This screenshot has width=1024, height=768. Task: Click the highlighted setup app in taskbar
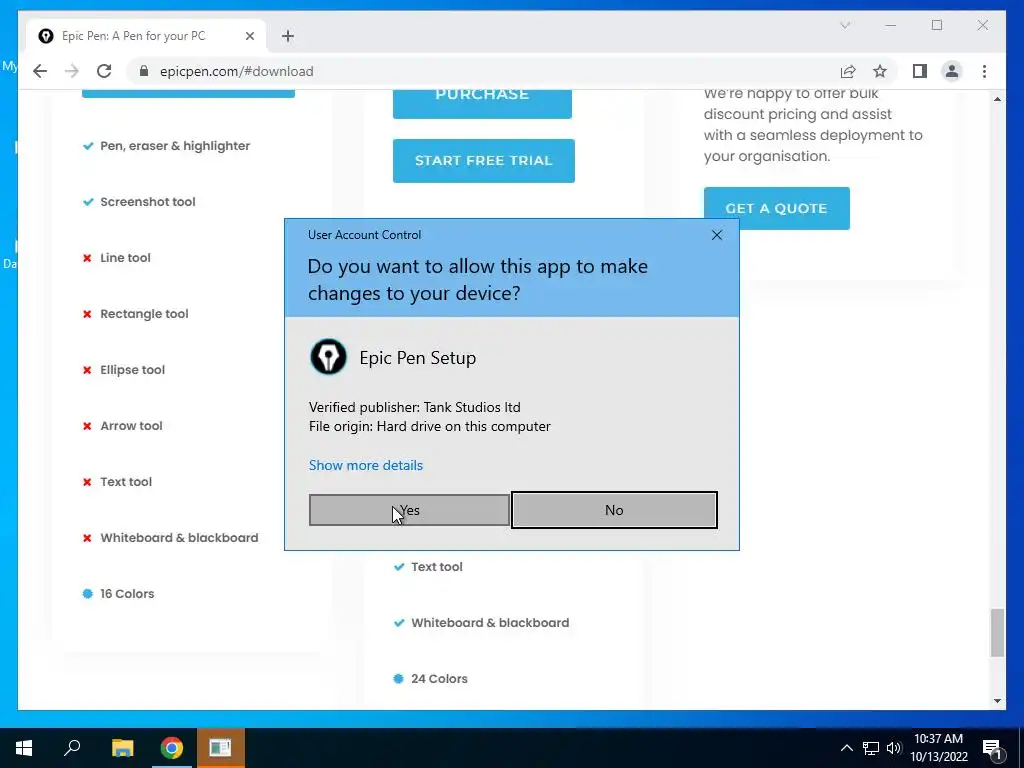[x=221, y=748]
